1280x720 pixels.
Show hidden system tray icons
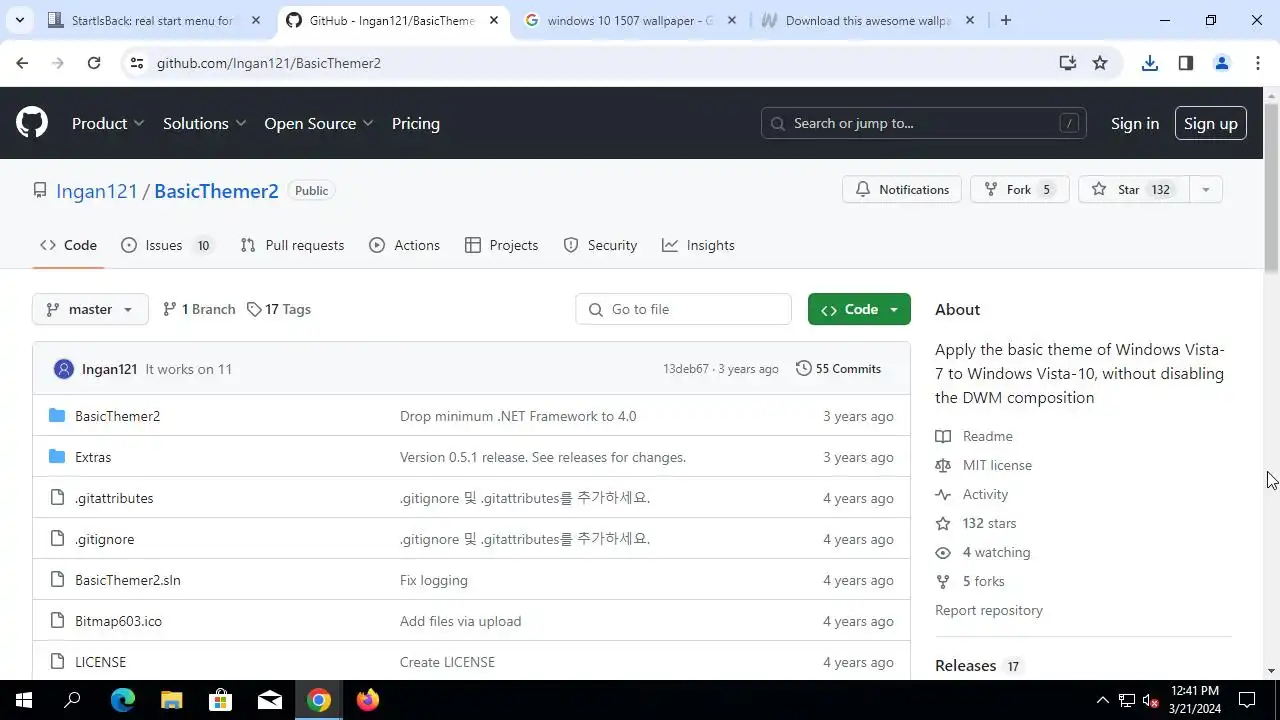[x=1103, y=700]
